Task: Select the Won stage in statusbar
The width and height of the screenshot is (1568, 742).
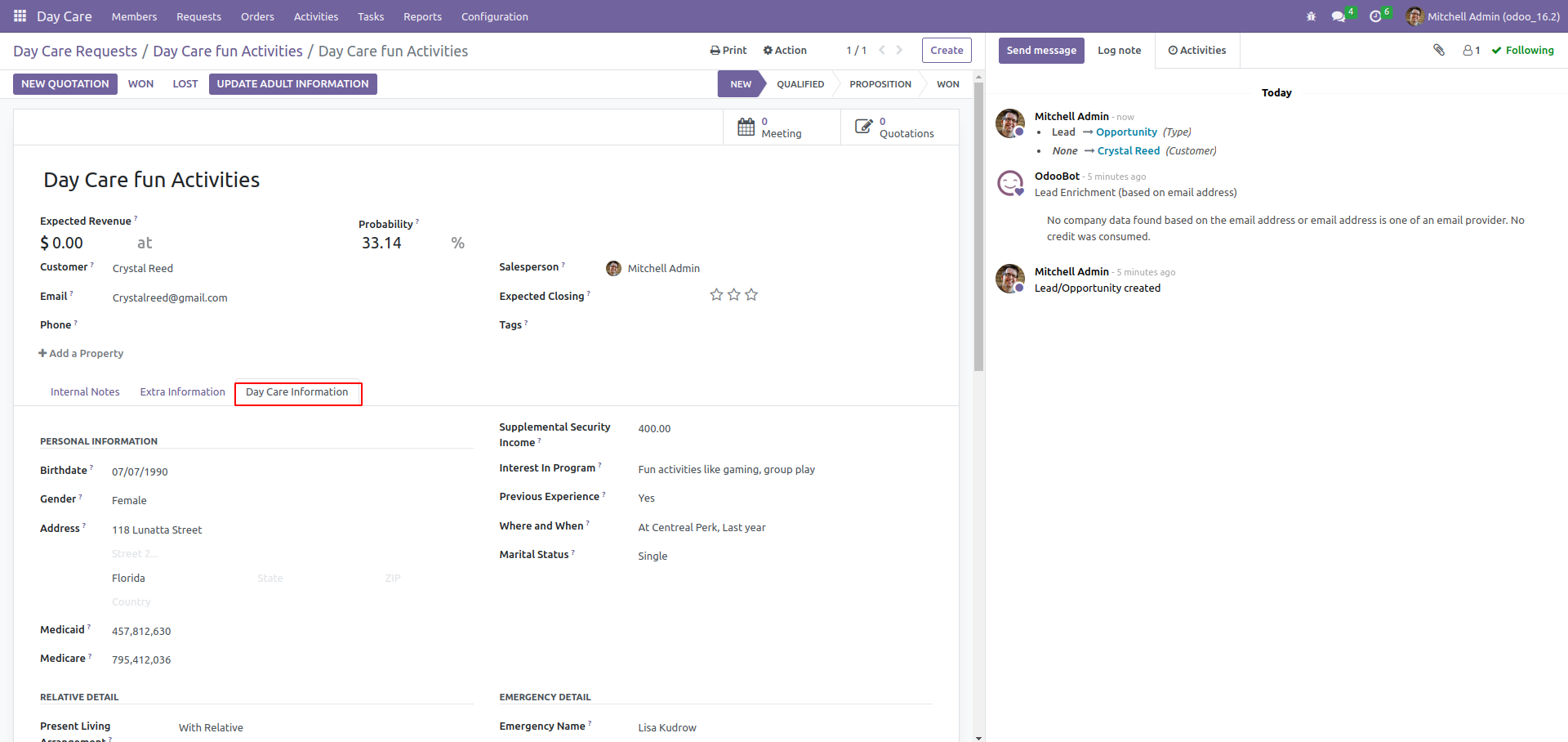Action: (x=948, y=83)
